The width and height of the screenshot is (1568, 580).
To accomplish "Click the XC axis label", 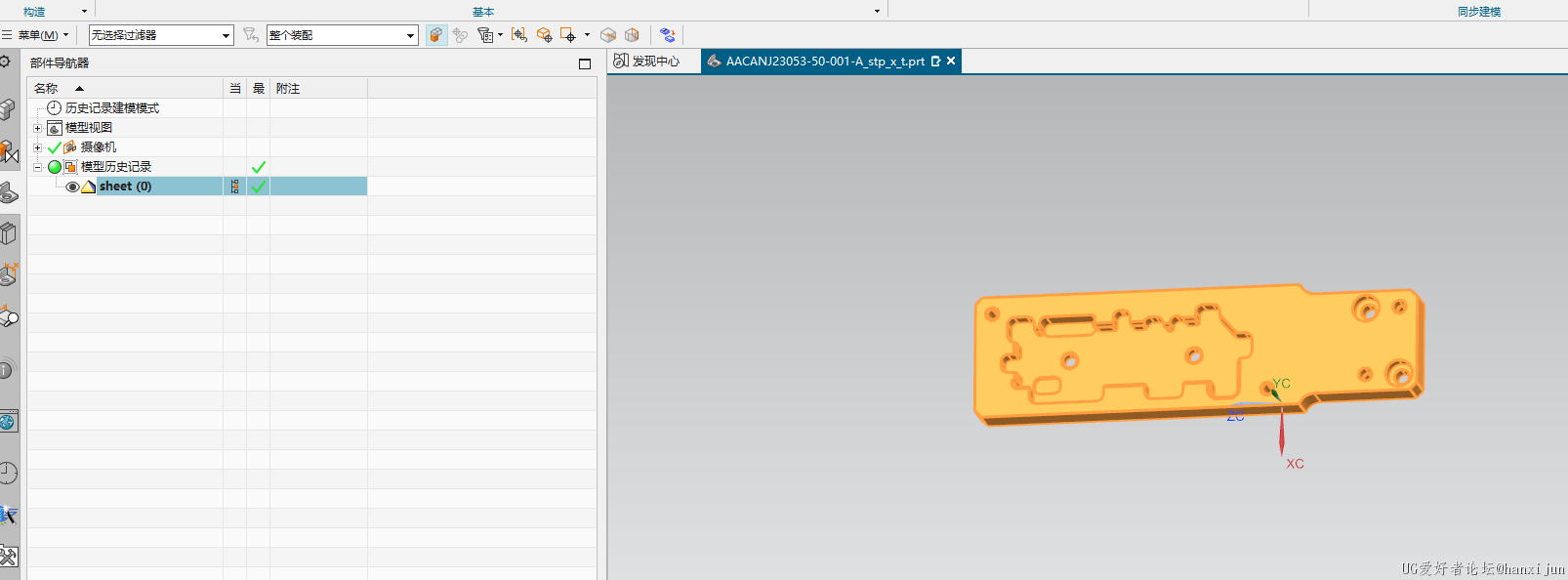I will [1295, 464].
